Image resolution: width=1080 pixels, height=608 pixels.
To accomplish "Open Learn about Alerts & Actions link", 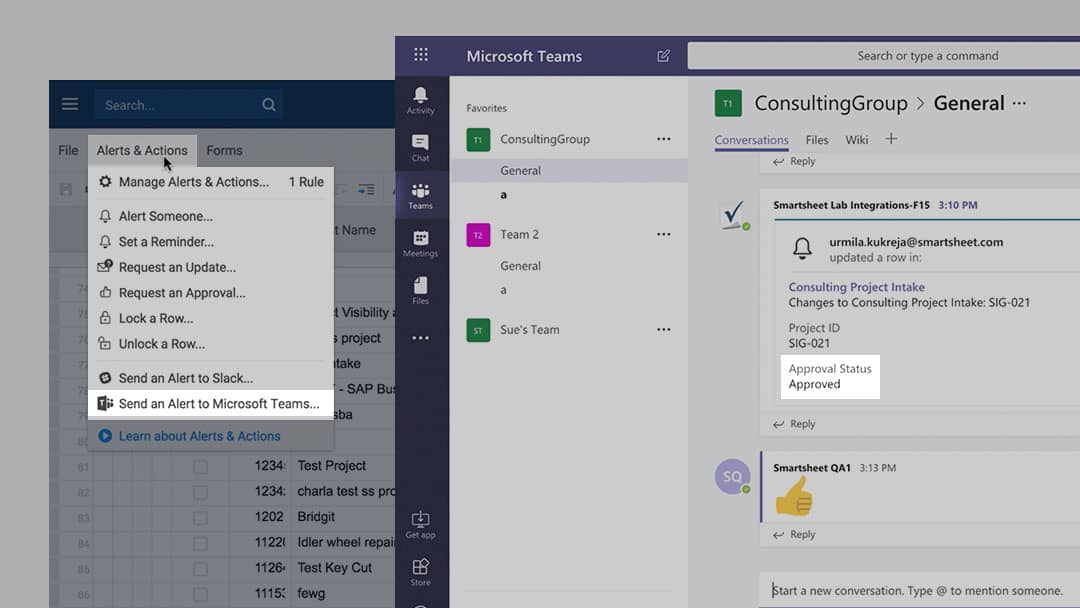I will pos(199,436).
